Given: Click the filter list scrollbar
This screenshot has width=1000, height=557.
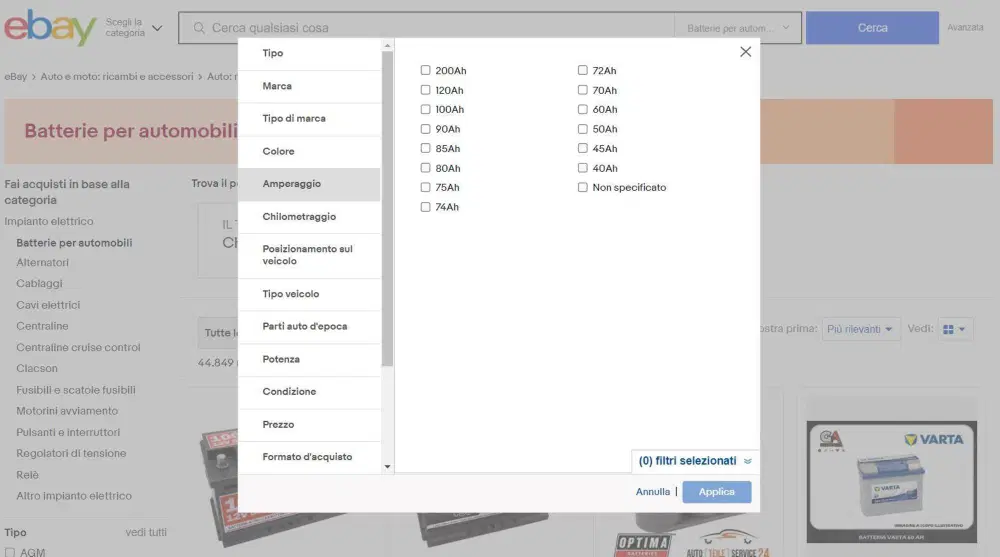Looking at the screenshot, I should click(387, 209).
